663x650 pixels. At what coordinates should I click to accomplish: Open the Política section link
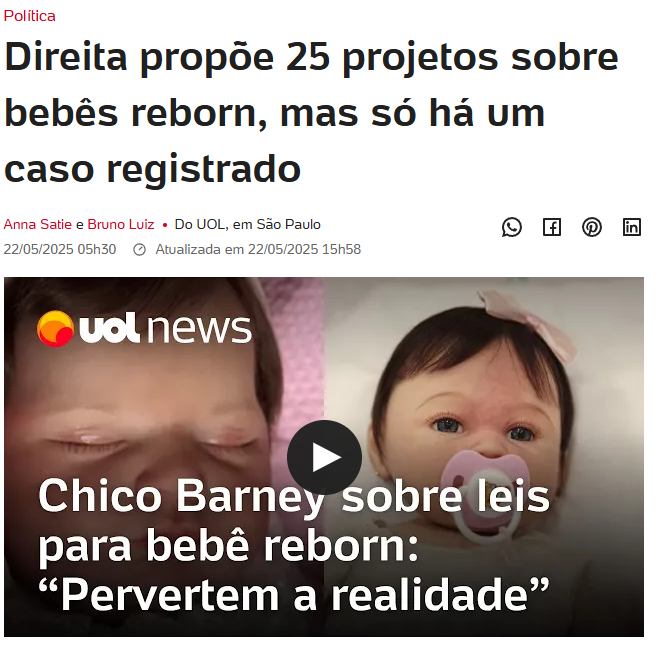[x=30, y=16]
